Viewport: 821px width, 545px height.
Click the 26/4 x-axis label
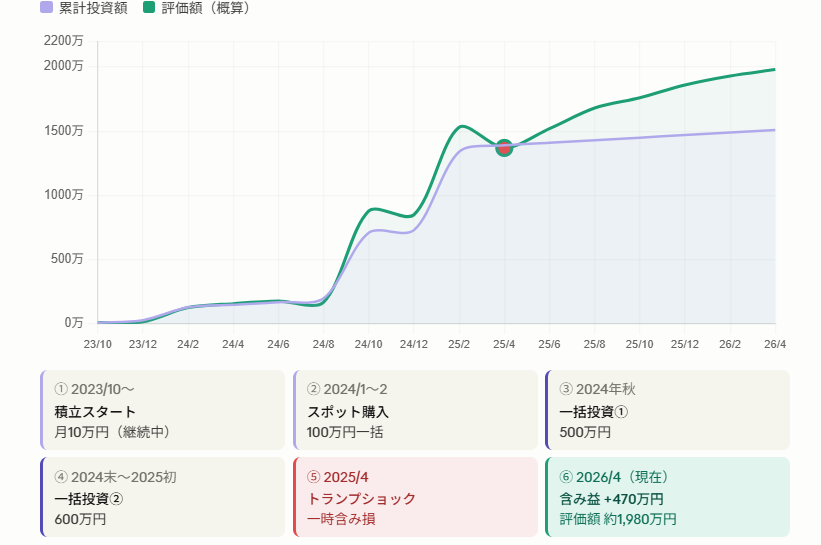(x=775, y=344)
